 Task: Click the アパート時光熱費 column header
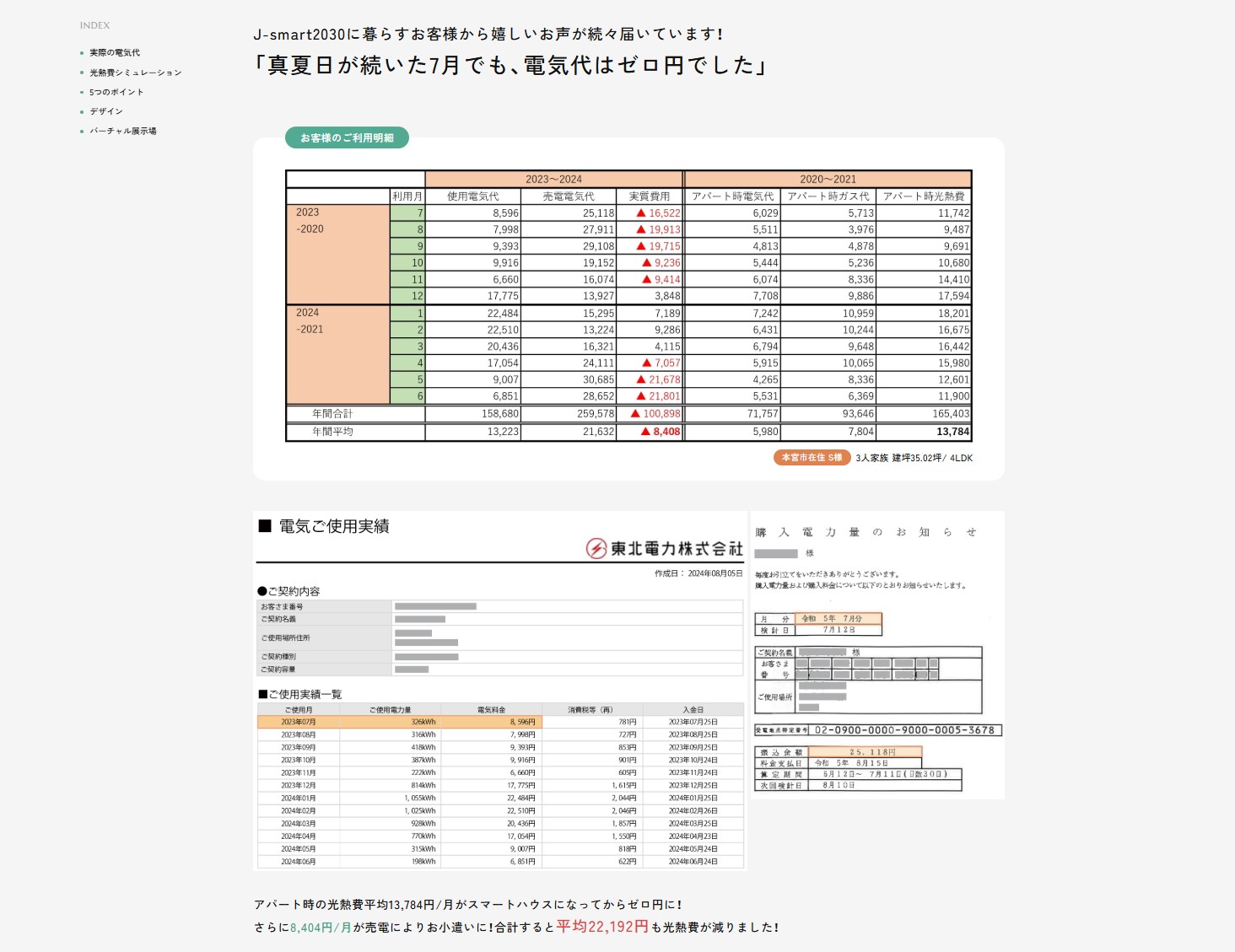pos(924,196)
